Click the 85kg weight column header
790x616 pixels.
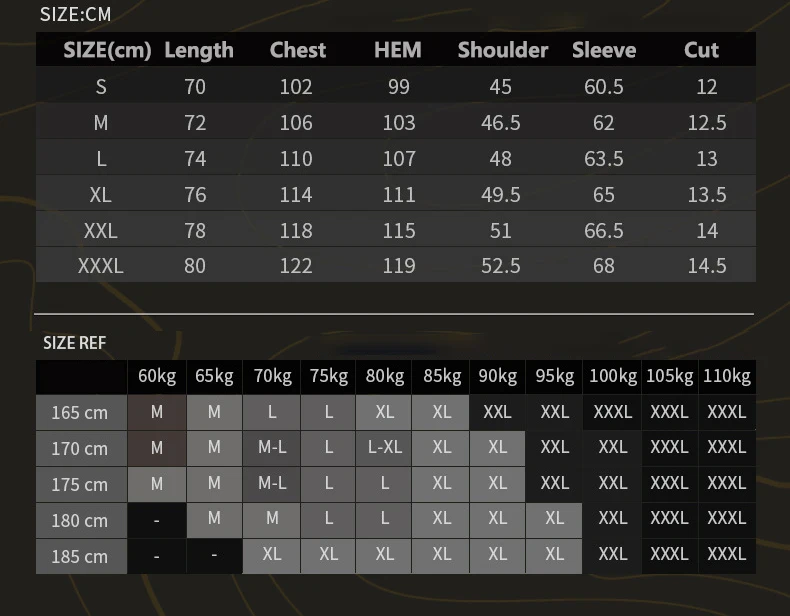[442, 376]
